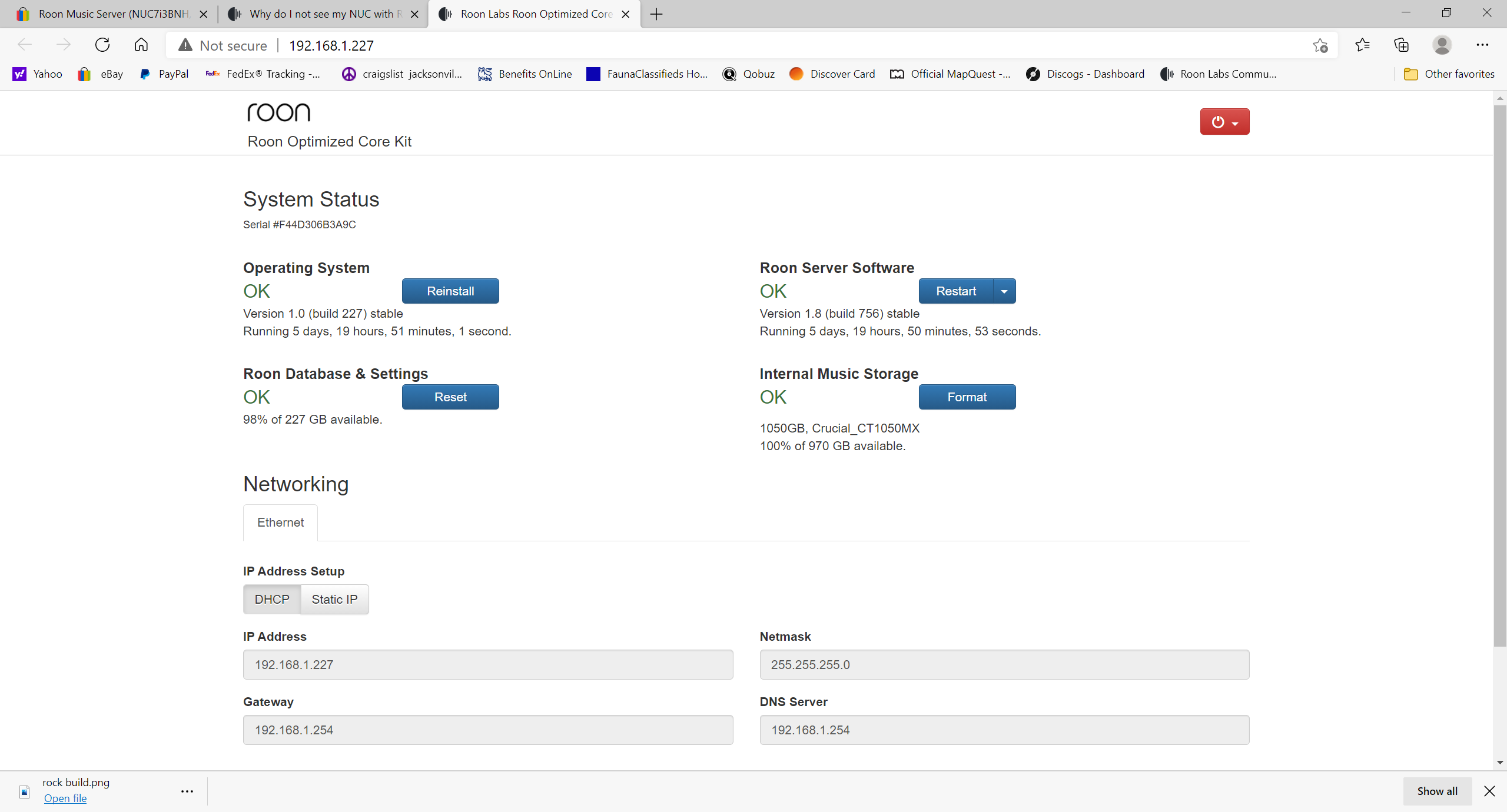Open the Collections icon
Screen dimensions: 1507x812
1402,45
